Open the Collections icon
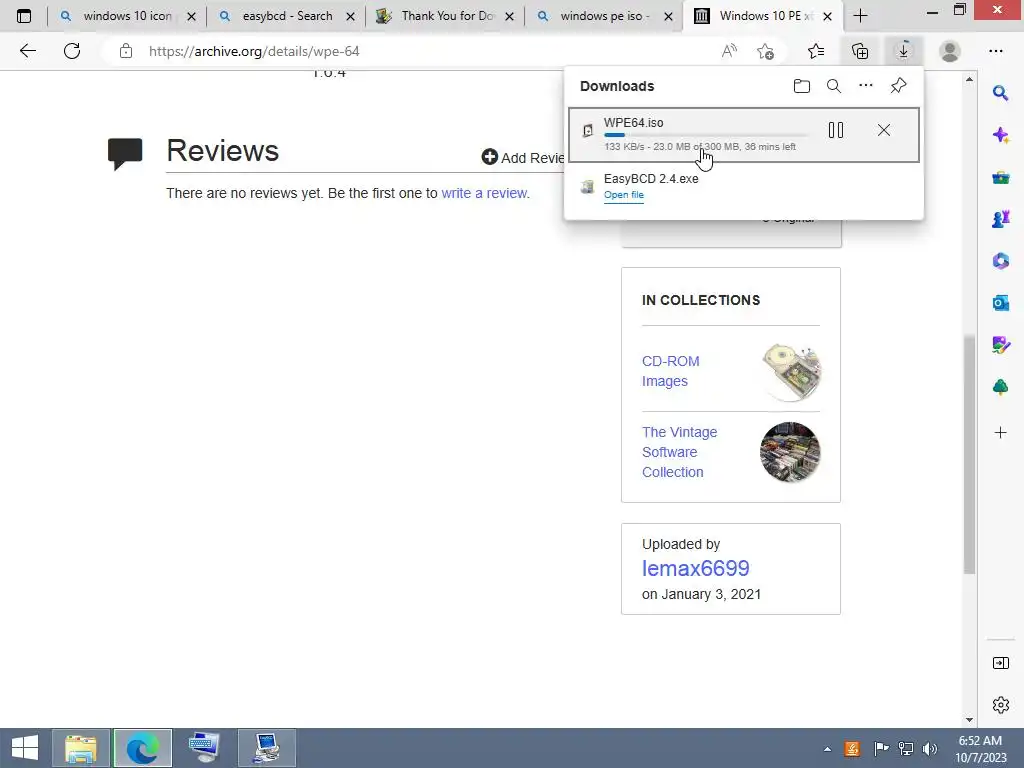This screenshot has width=1024, height=768. pyautogui.click(x=860, y=51)
